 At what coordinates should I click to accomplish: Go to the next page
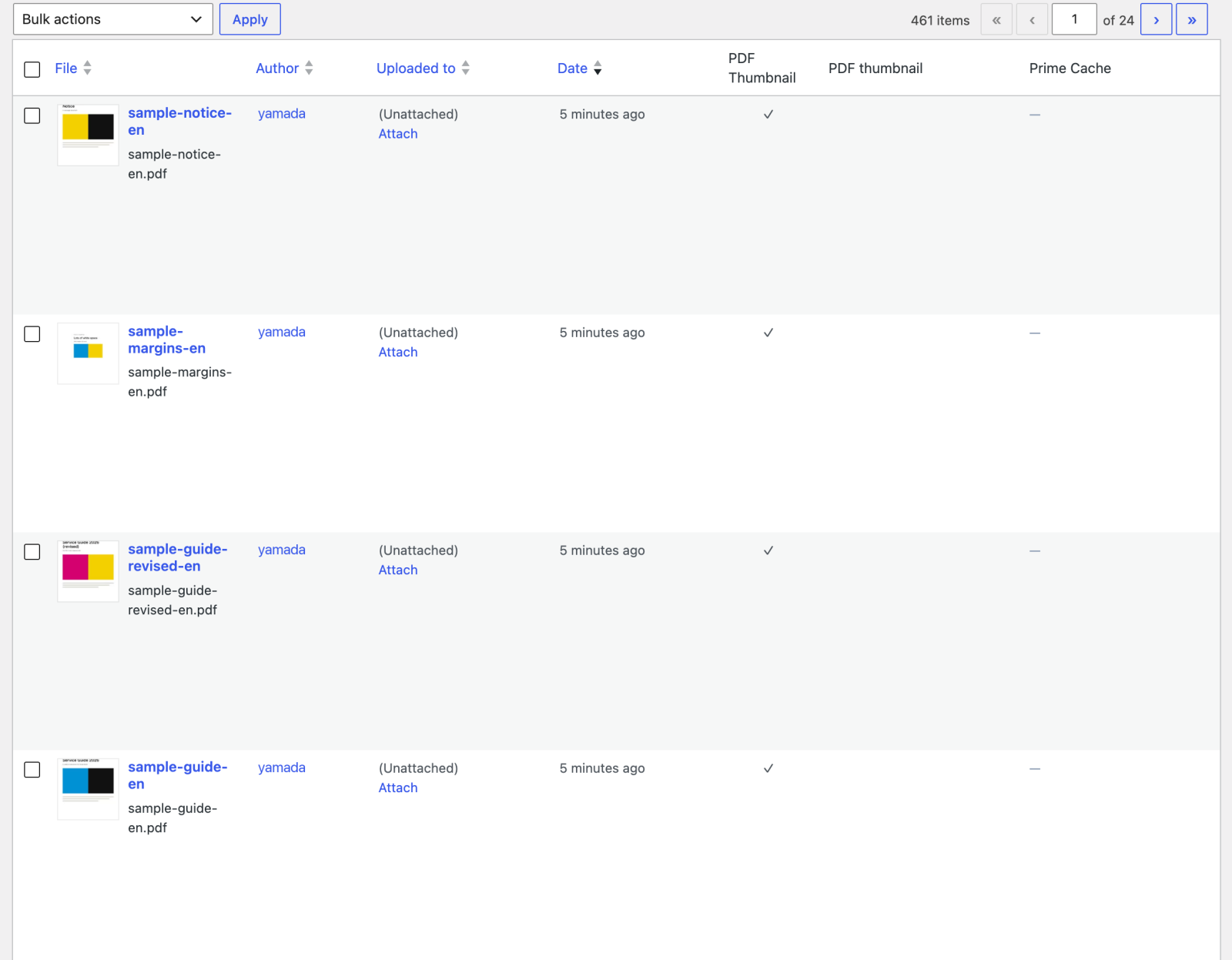(x=1157, y=20)
